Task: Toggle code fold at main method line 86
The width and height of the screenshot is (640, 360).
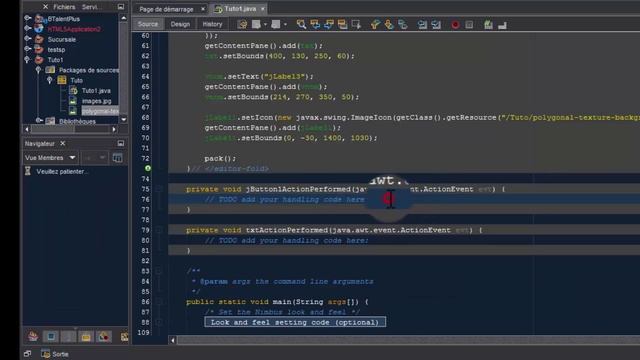Action: (x=159, y=302)
